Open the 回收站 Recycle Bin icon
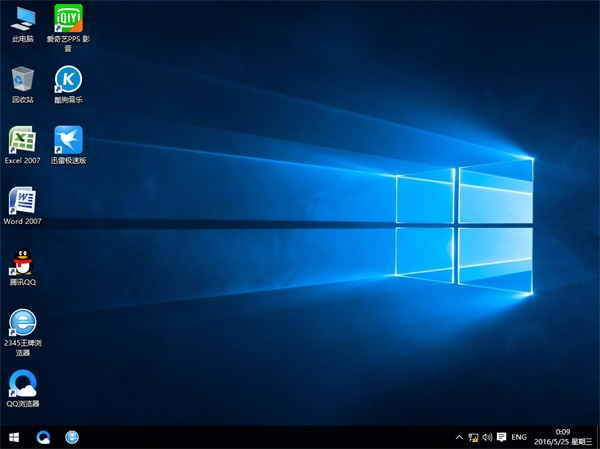Viewport: 600px width, 449px height. pyautogui.click(x=22, y=80)
